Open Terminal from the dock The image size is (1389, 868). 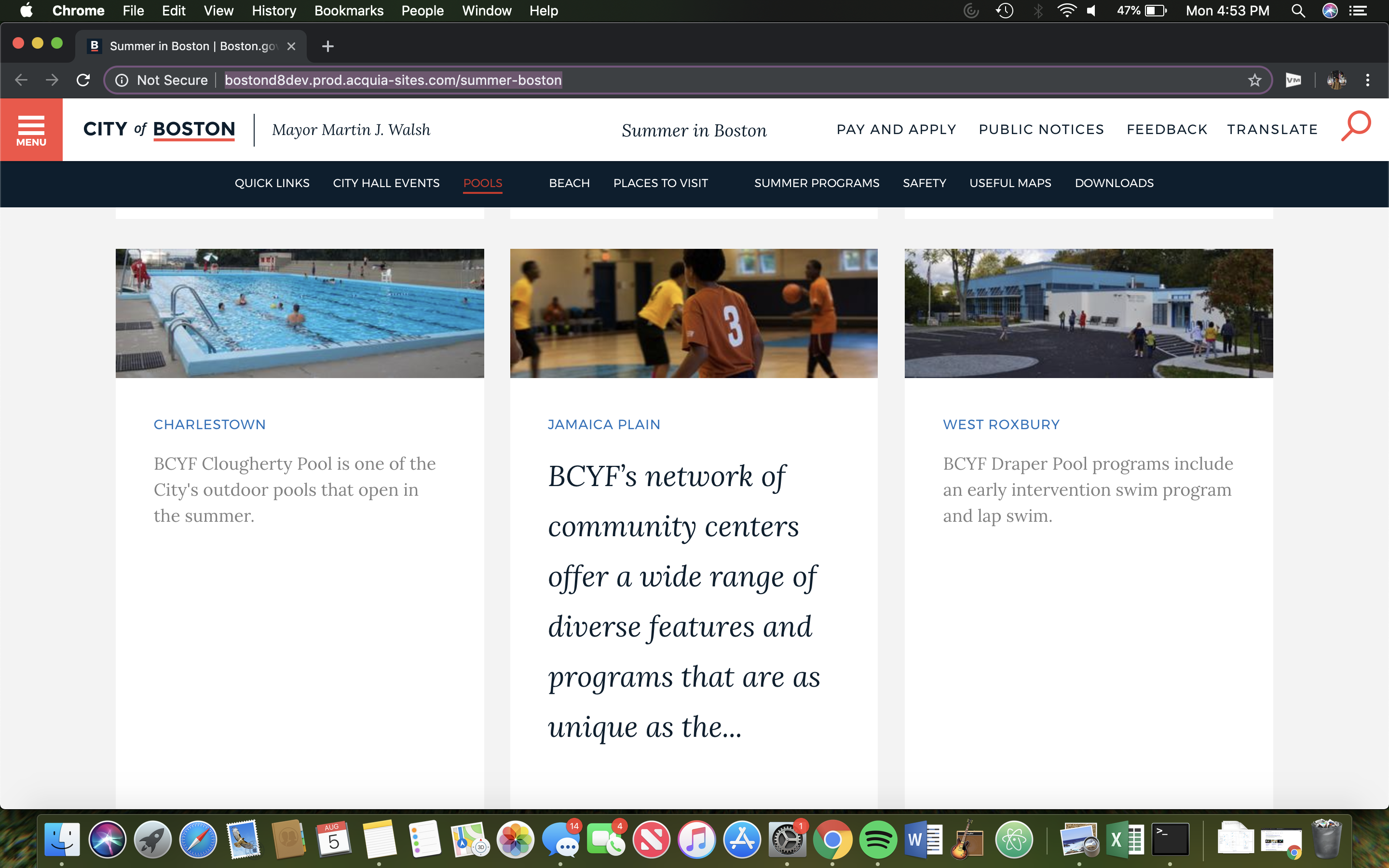pos(1171,840)
